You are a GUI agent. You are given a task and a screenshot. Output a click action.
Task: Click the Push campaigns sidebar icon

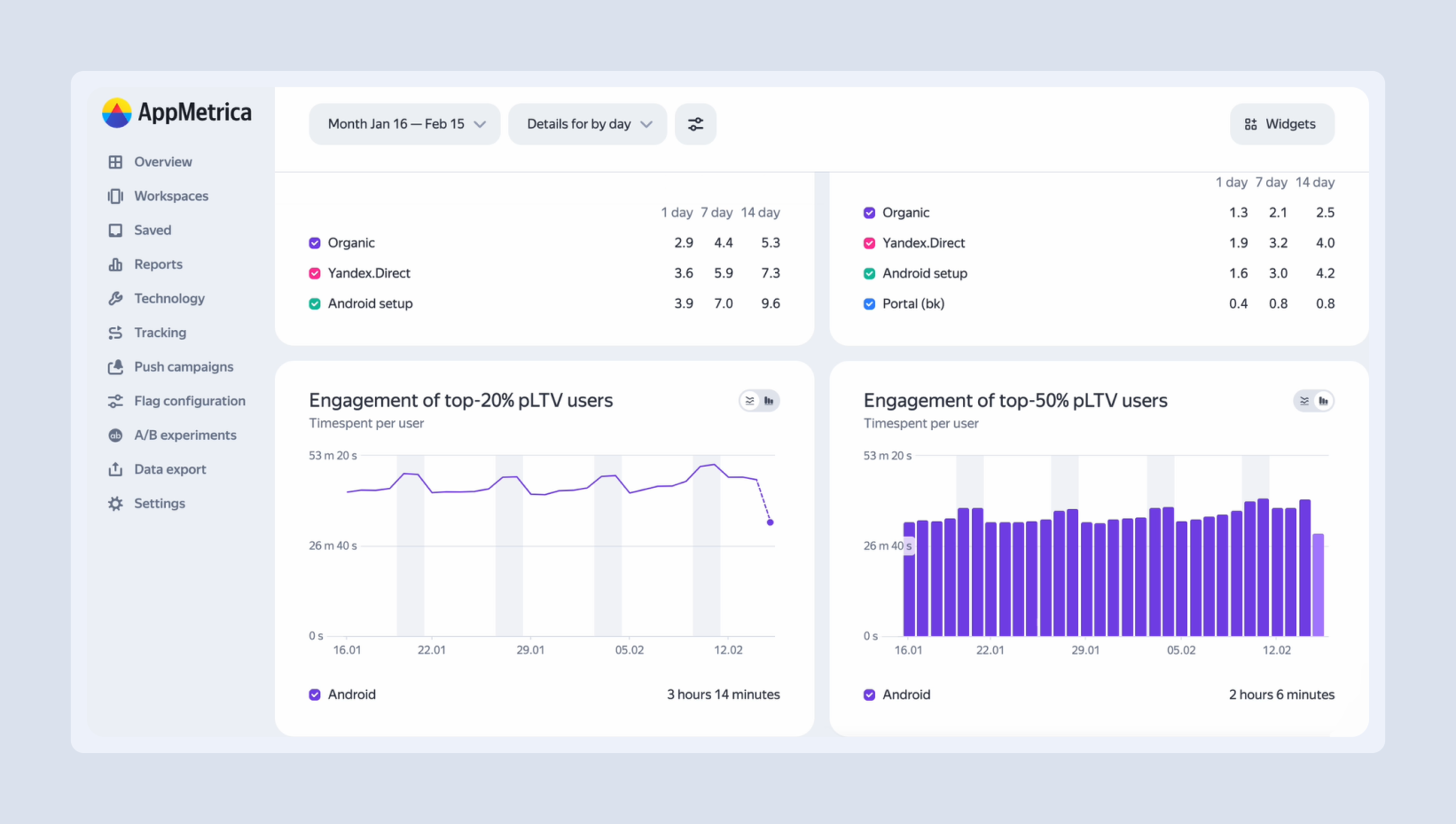tap(115, 367)
